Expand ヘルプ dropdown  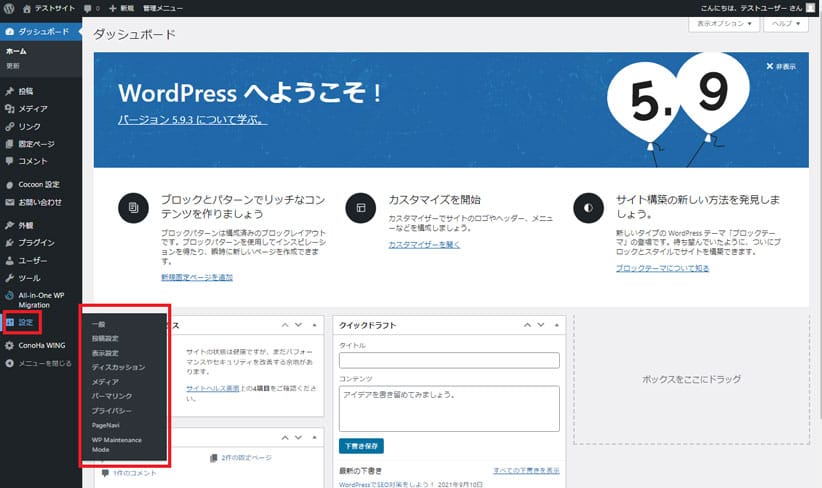[786, 24]
